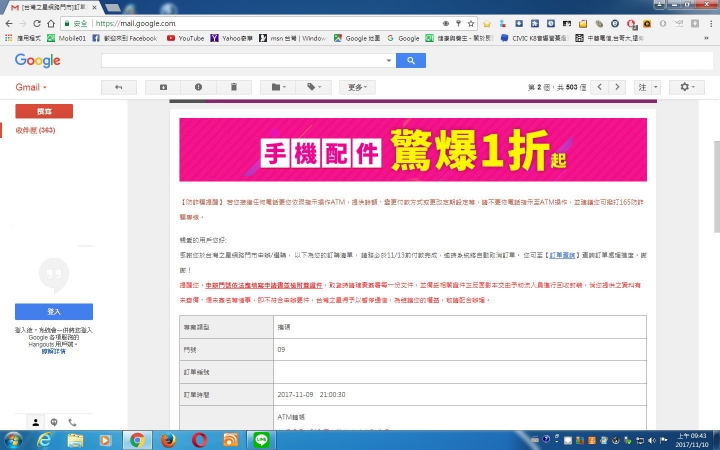
Task: Archive this email
Action: 163,87
